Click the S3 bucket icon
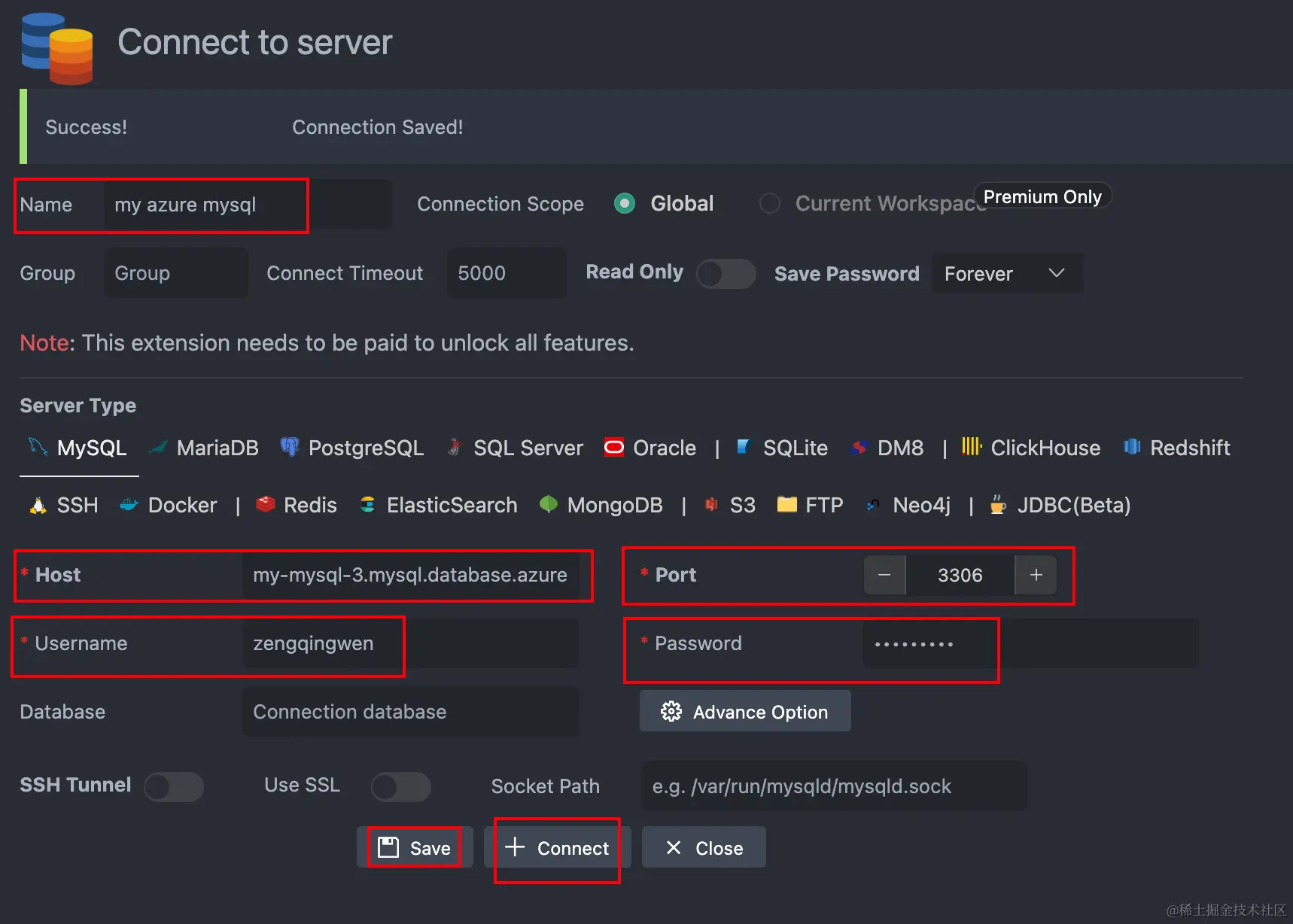This screenshot has height=924, width=1293. tap(711, 504)
